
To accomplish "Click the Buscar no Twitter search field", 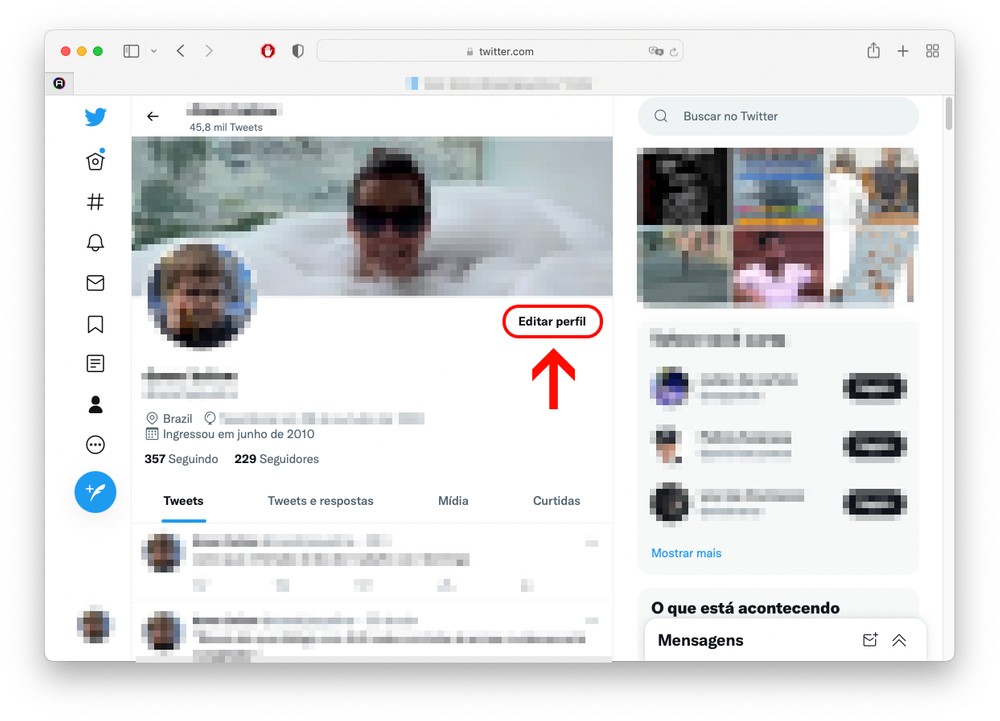I will pos(790,117).
